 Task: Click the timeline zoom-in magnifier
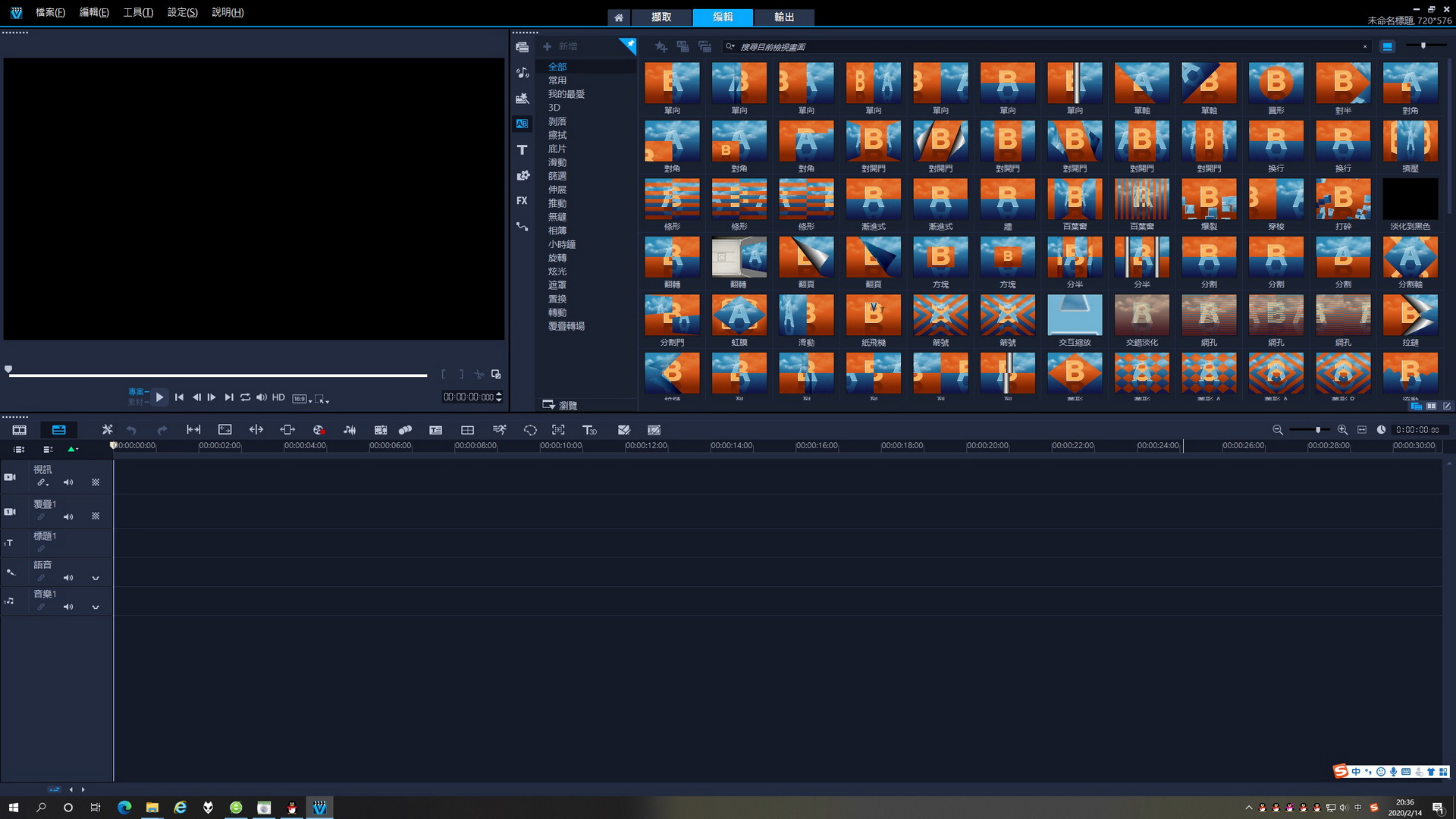tap(1342, 430)
